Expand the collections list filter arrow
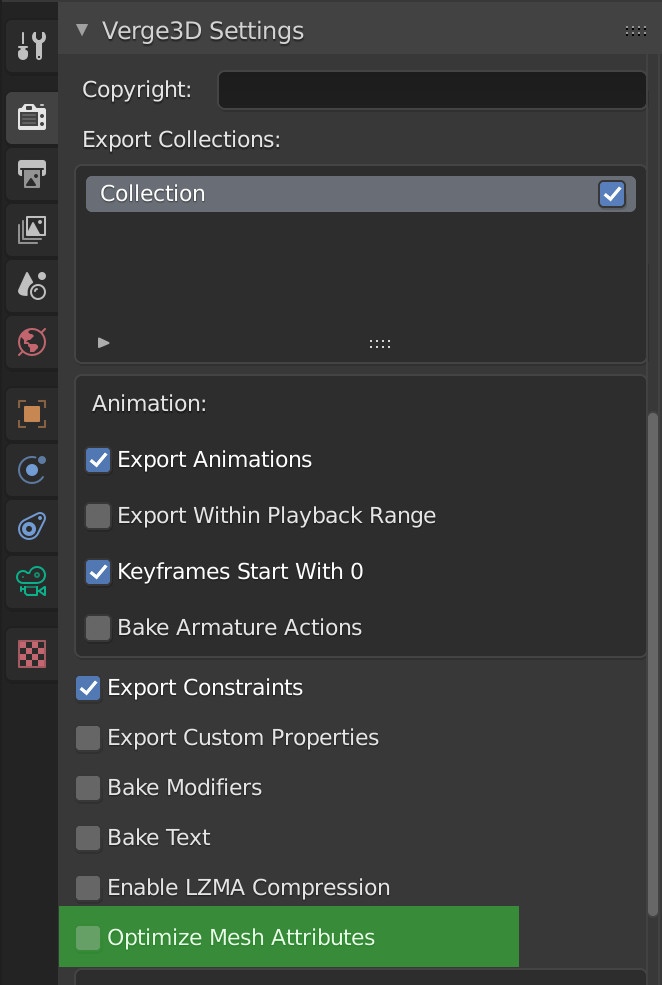 [104, 343]
